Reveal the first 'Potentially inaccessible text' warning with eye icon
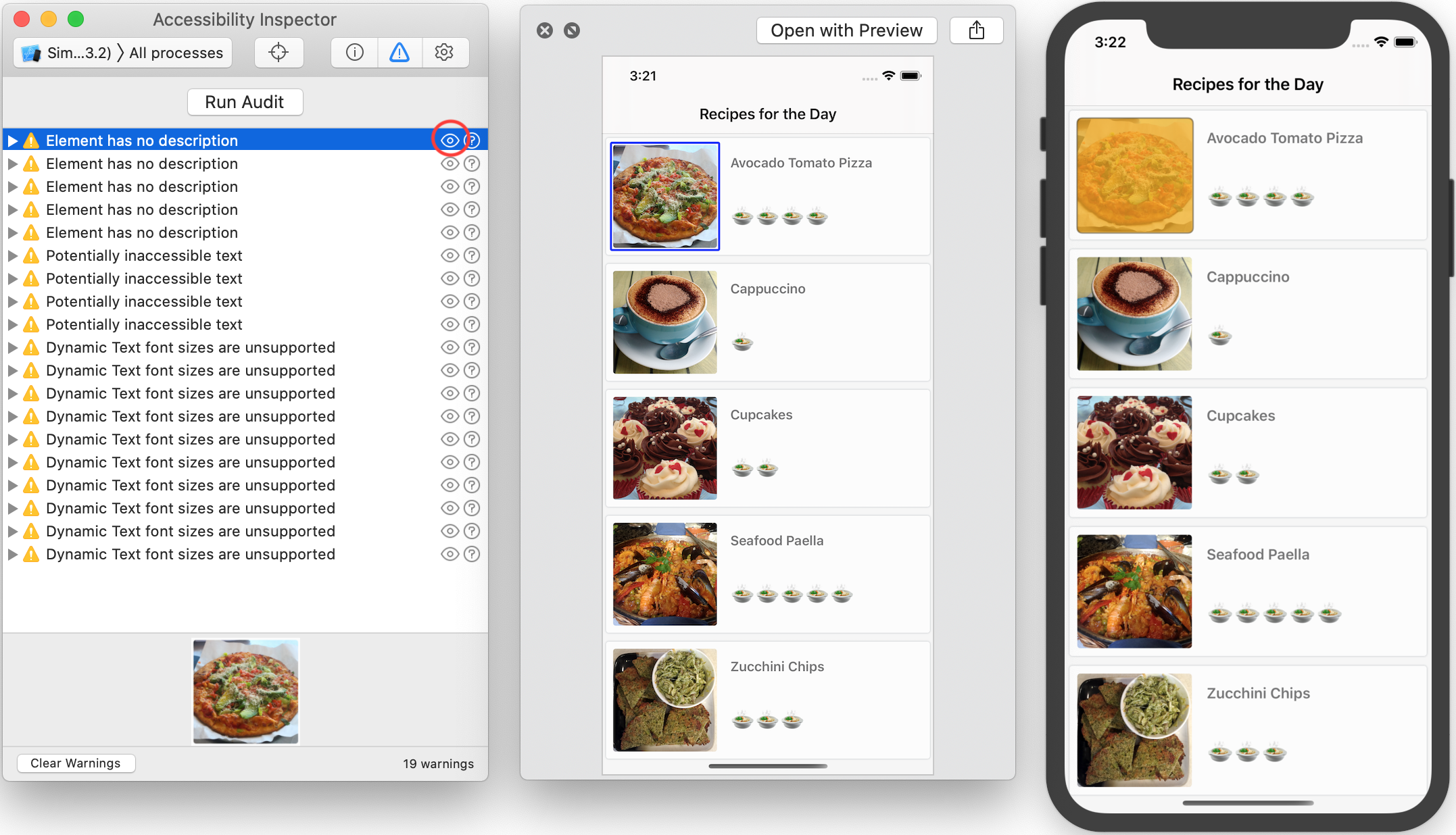The height and width of the screenshot is (835, 1456). (450, 255)
